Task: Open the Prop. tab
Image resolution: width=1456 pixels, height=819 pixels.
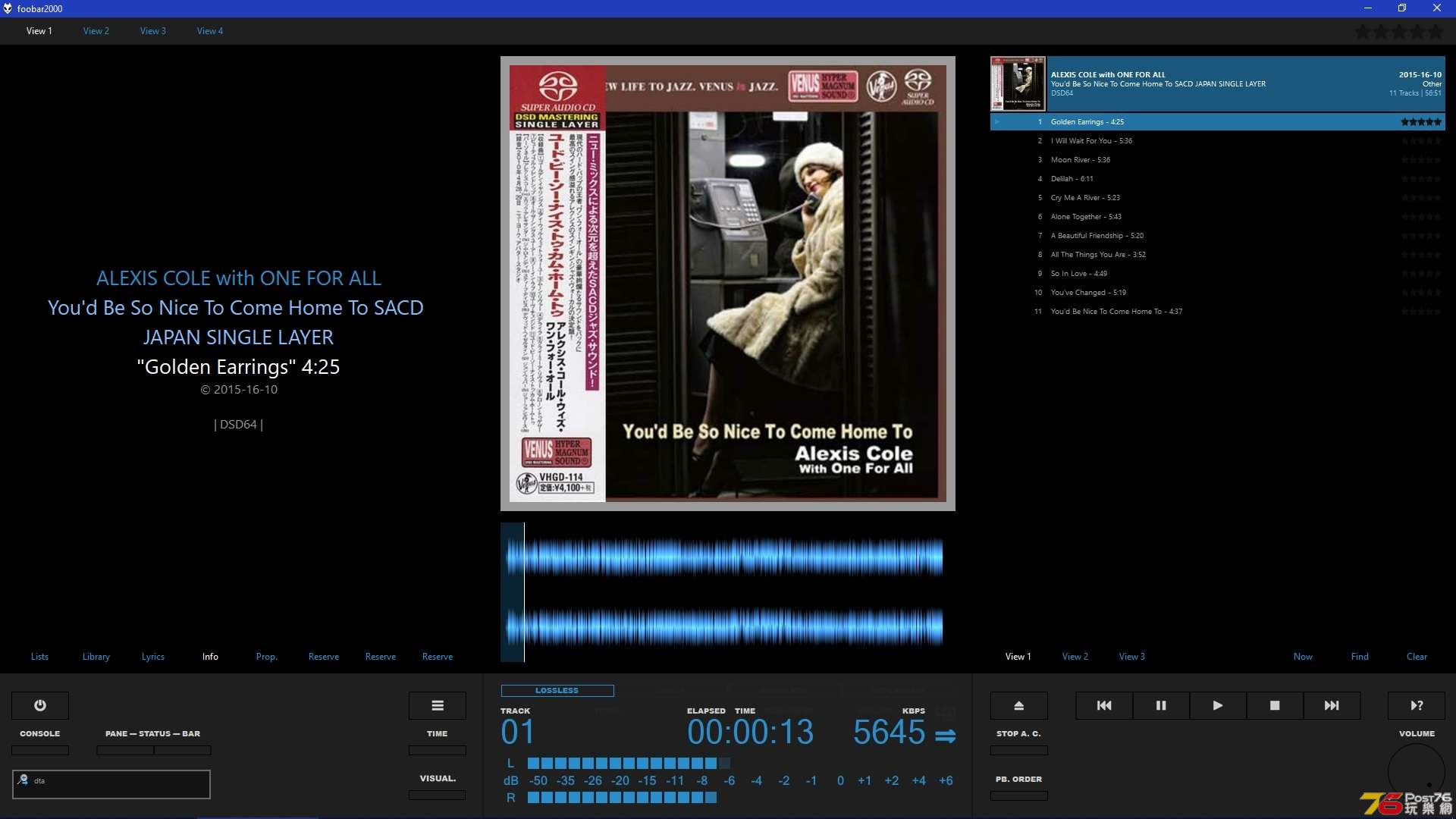Action: pyautogui.click(x=267, y=657)
